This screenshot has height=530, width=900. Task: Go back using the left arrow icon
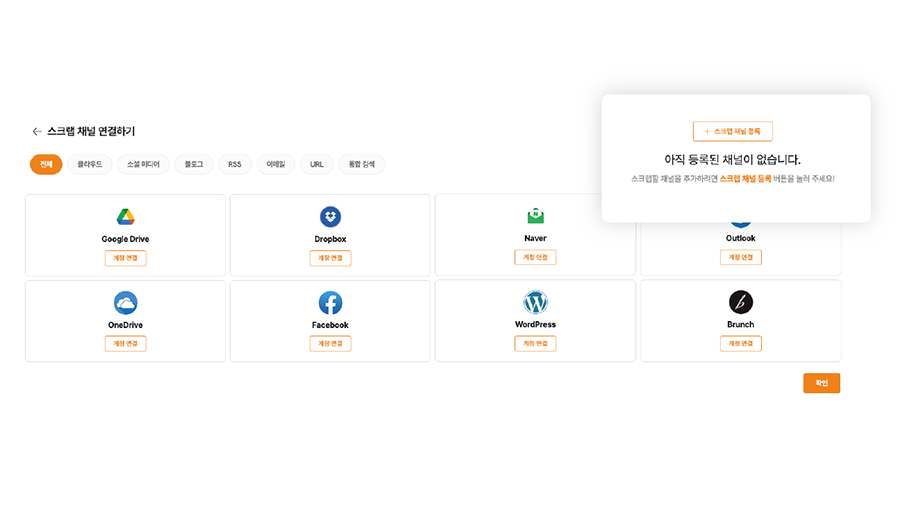[x=37, y=131]
